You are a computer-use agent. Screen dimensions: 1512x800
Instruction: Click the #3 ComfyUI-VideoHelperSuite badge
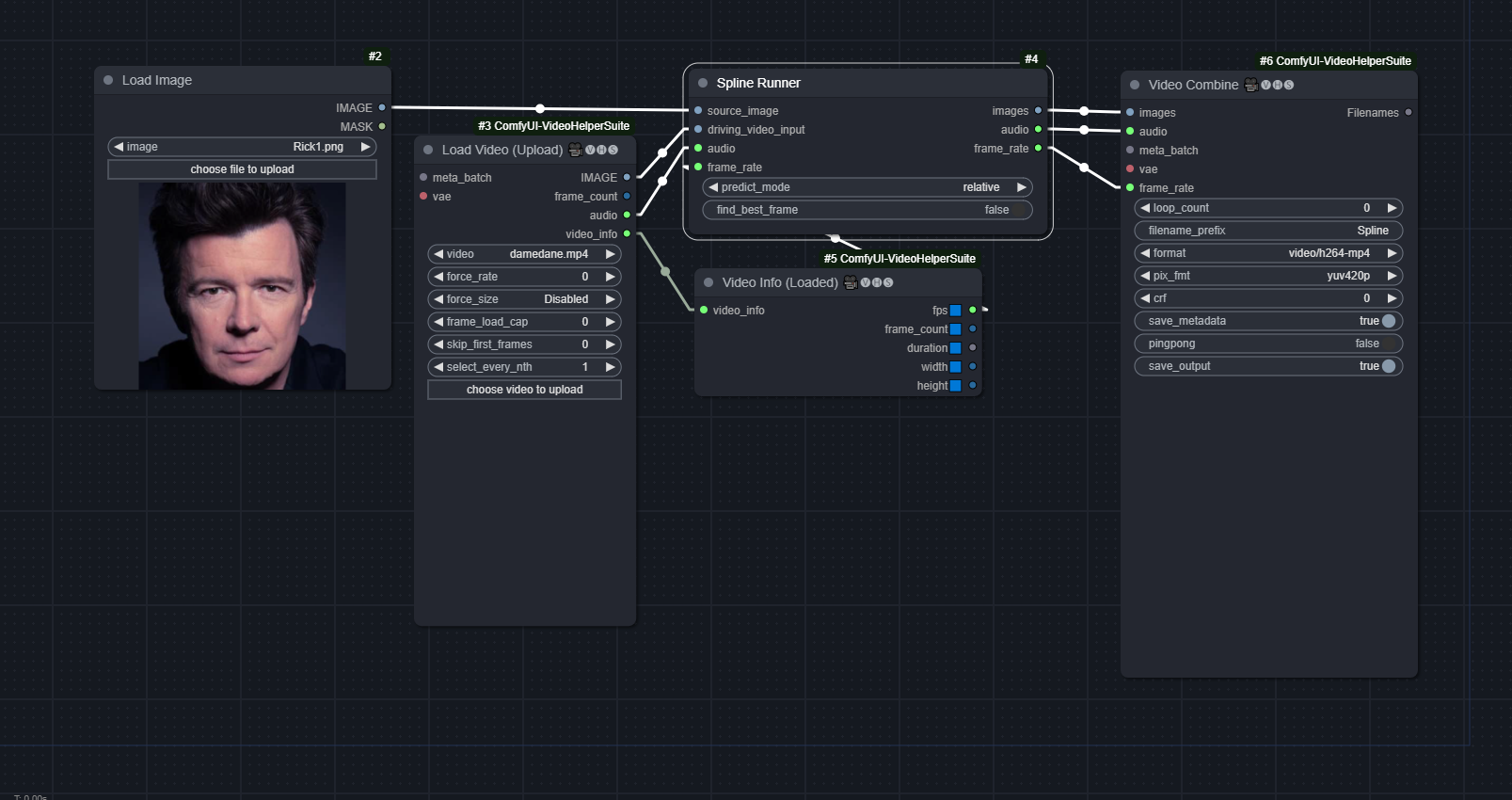pyautogui.click(x=553, y=126)
